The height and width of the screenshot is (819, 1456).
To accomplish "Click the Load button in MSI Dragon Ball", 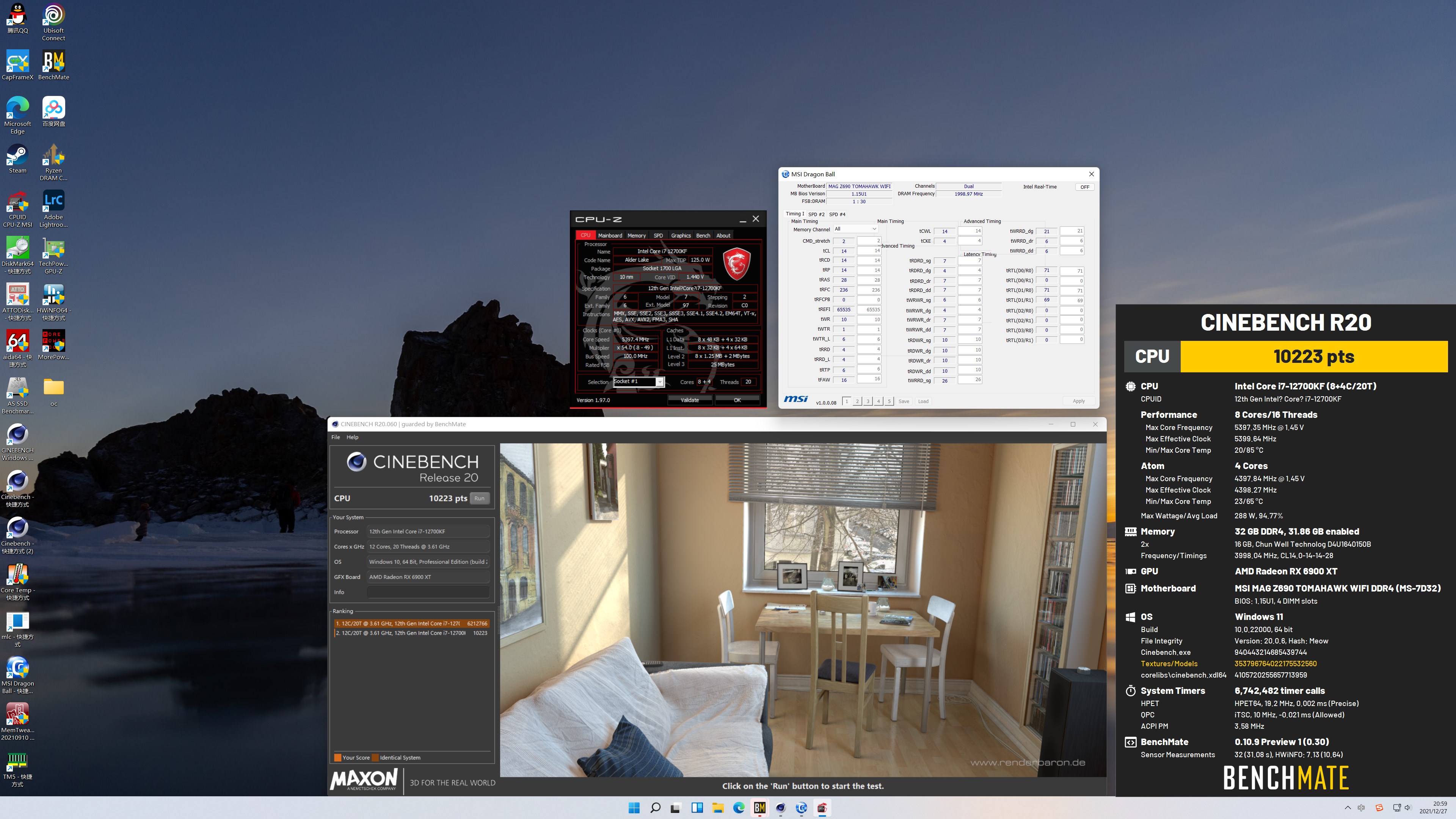I will 923,401.
